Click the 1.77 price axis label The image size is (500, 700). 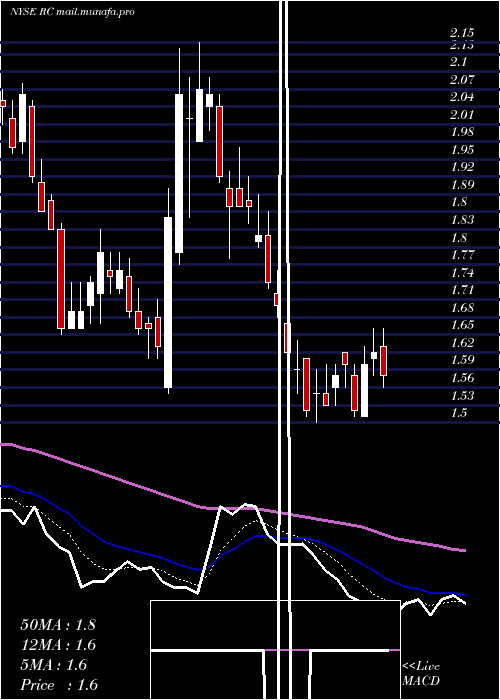[x=462, y=255]
